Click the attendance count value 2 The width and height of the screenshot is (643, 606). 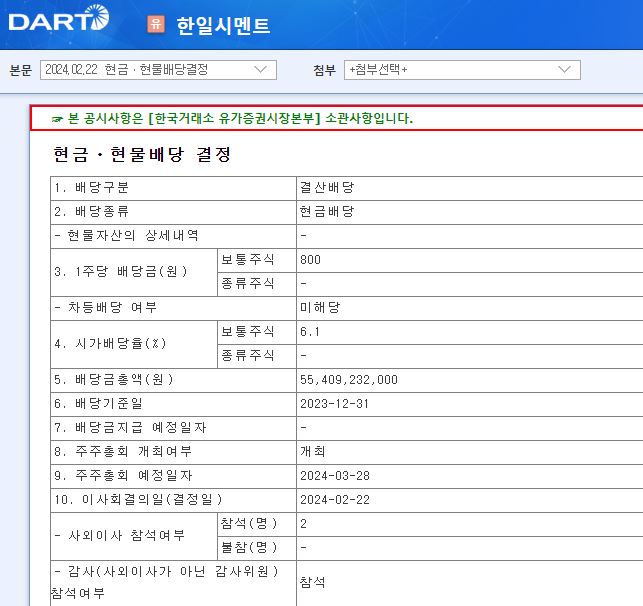click(303, 524)
